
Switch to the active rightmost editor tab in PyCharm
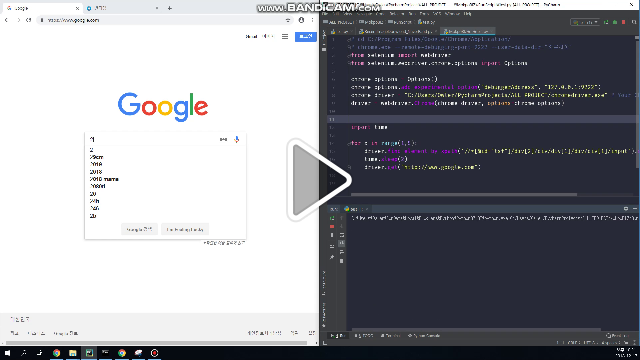[x=467, y=31]
